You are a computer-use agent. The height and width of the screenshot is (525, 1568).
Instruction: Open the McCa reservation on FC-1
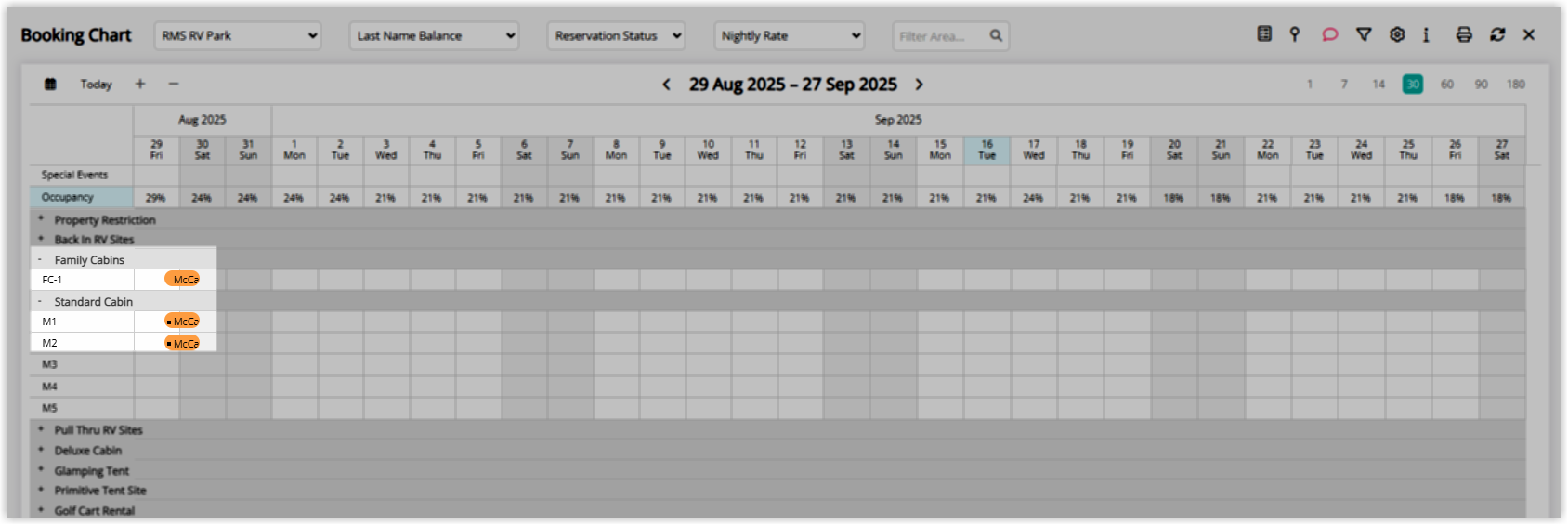[182, 279]
